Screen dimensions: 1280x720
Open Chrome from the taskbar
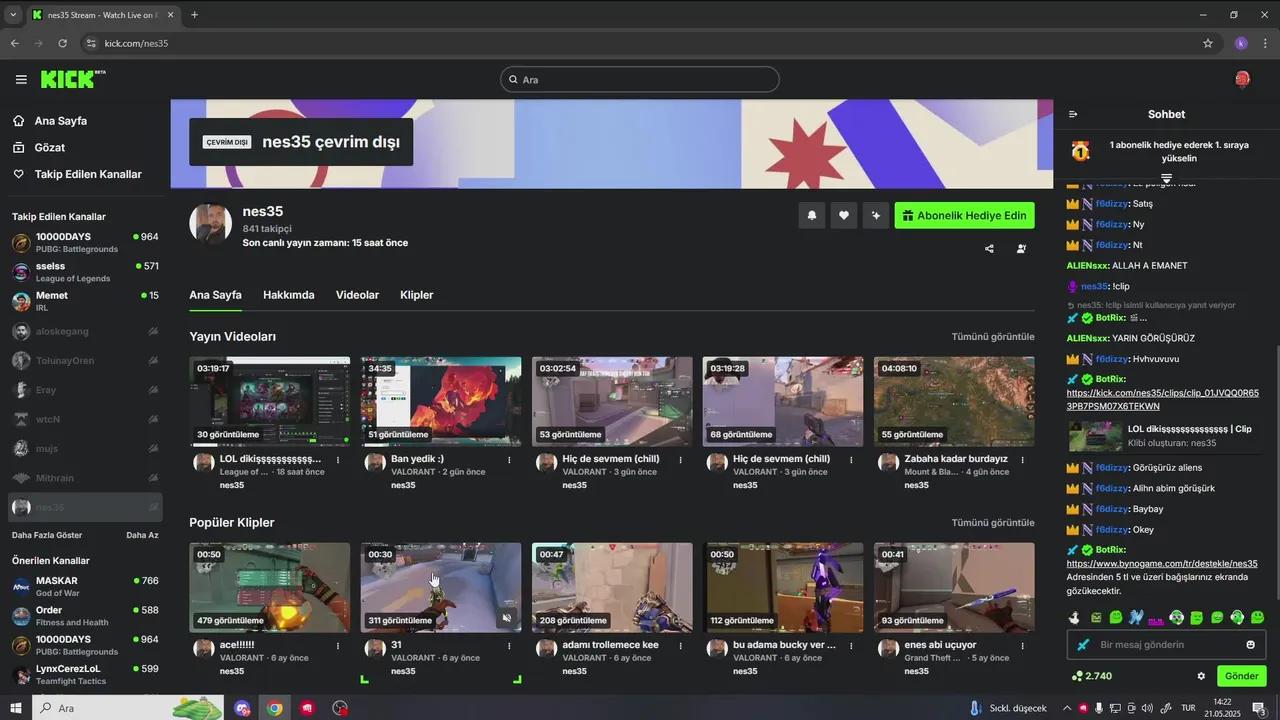[x=274, y=708]
